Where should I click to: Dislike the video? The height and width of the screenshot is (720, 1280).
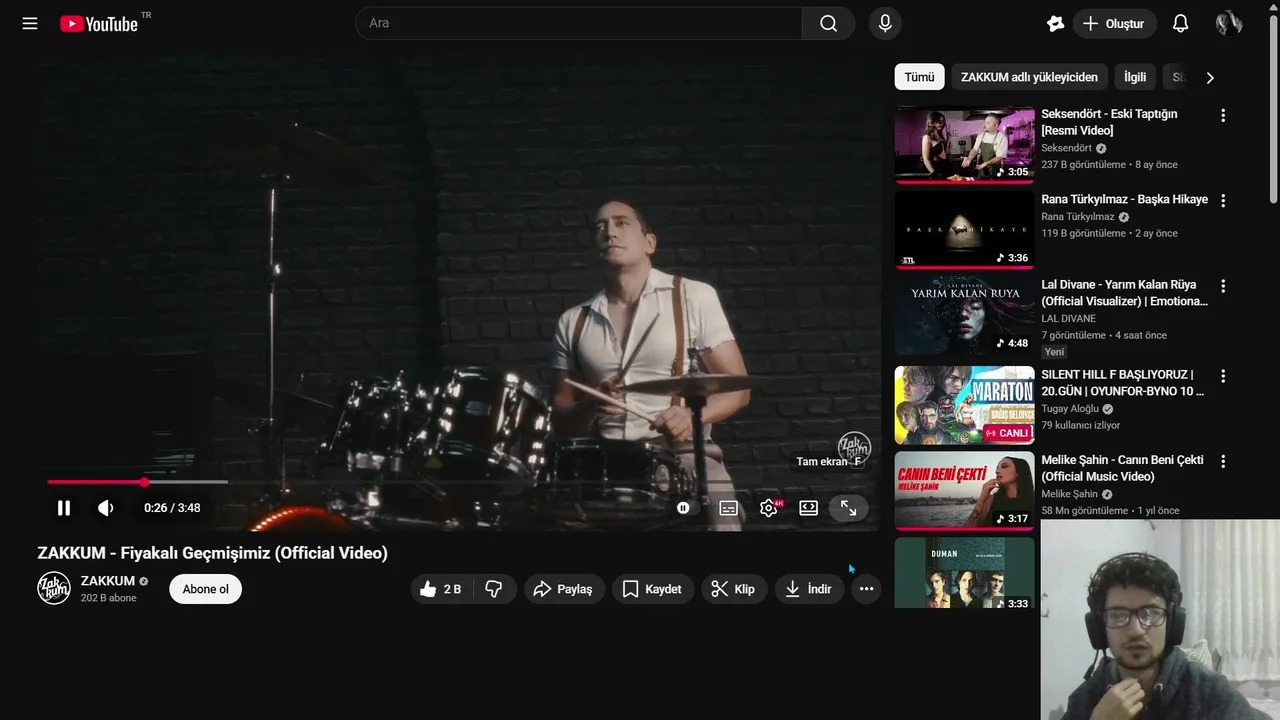tap(494, 589)
